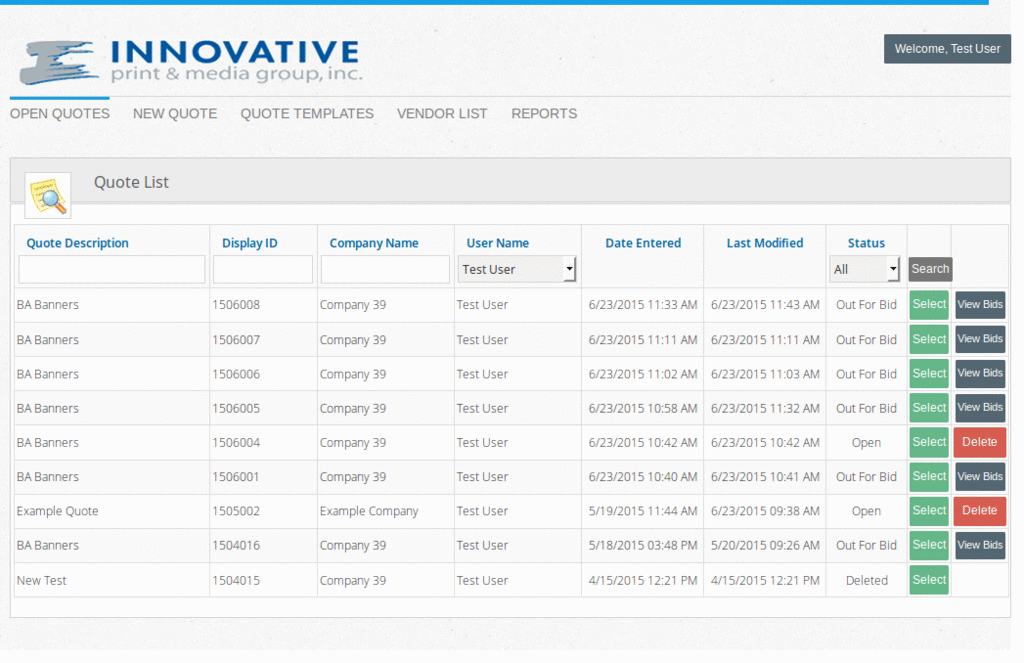Focus the Company Name filter field
This screenshot has width=1024, height=663.
[385, 269]
